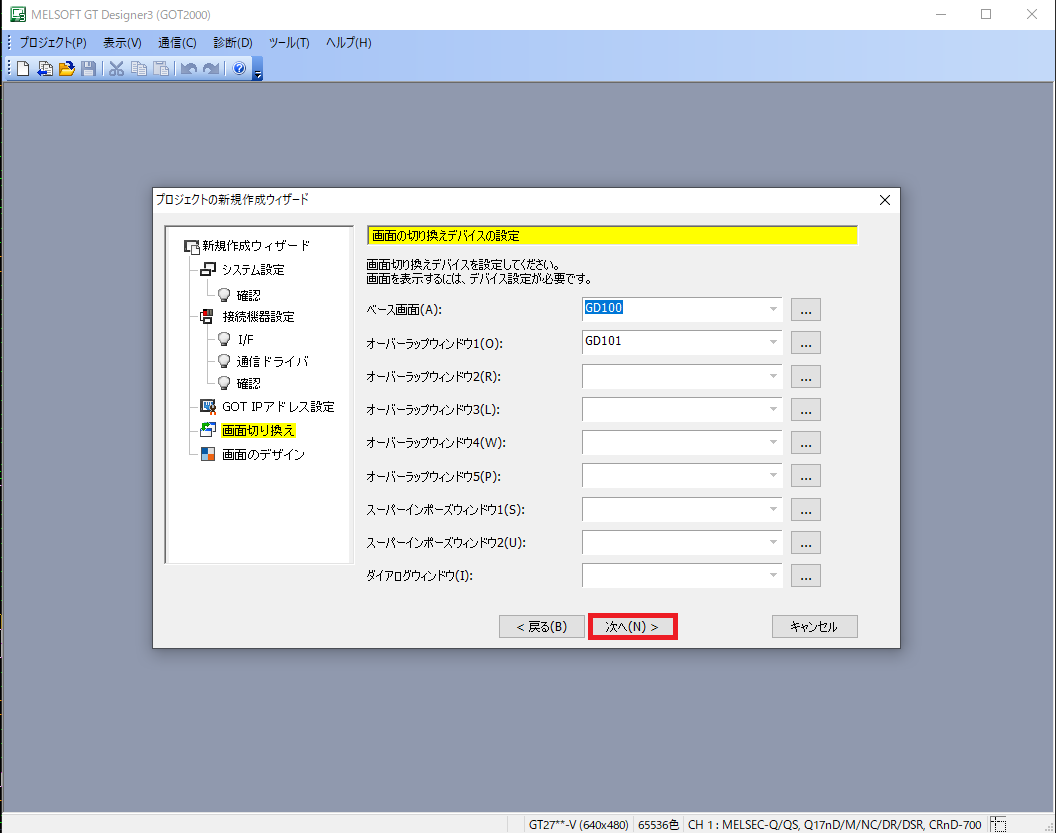
Task: Click the 65536色 status bar entry
Action: (x=658, y=824)
